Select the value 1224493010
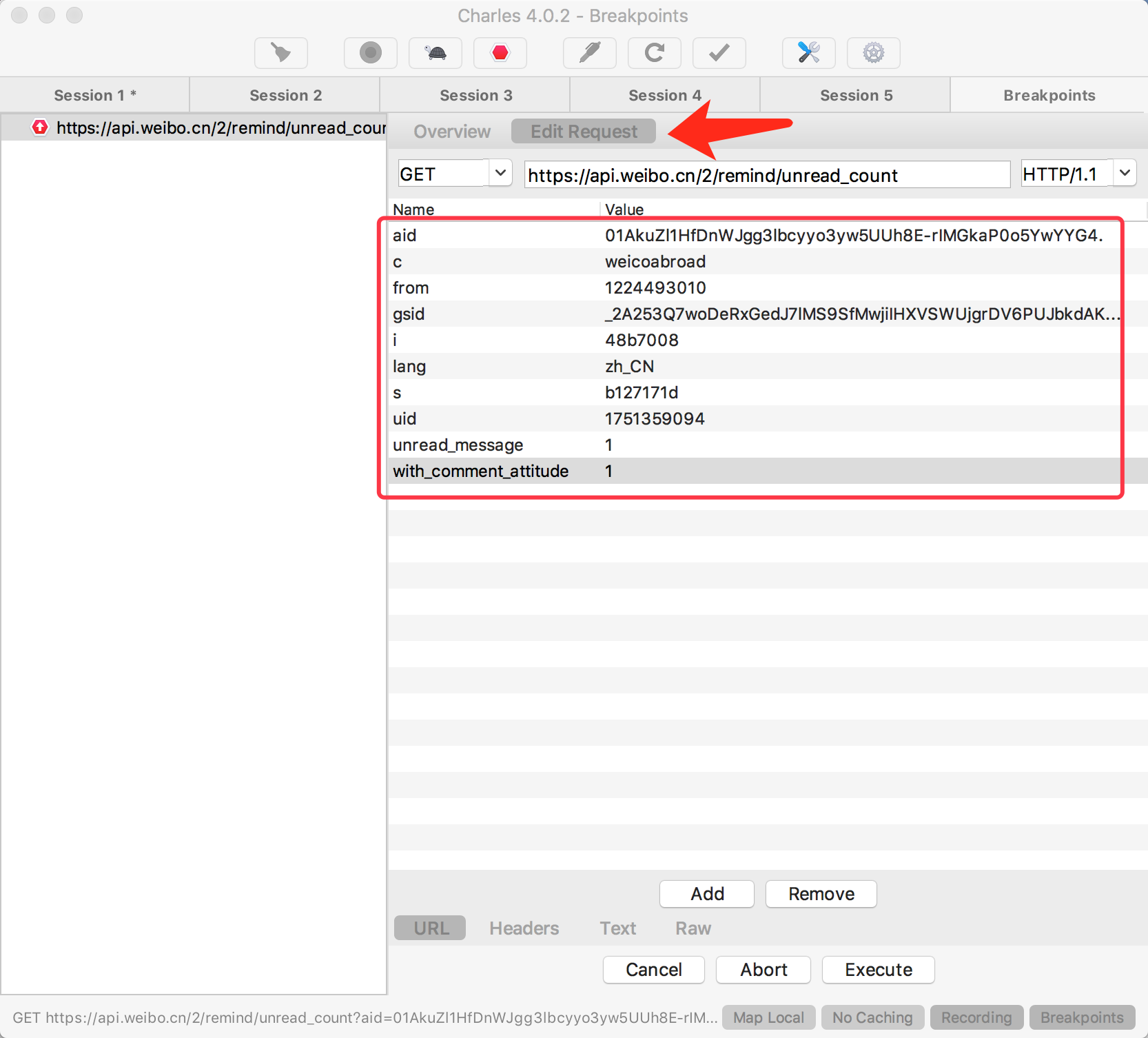 [655, 288]
